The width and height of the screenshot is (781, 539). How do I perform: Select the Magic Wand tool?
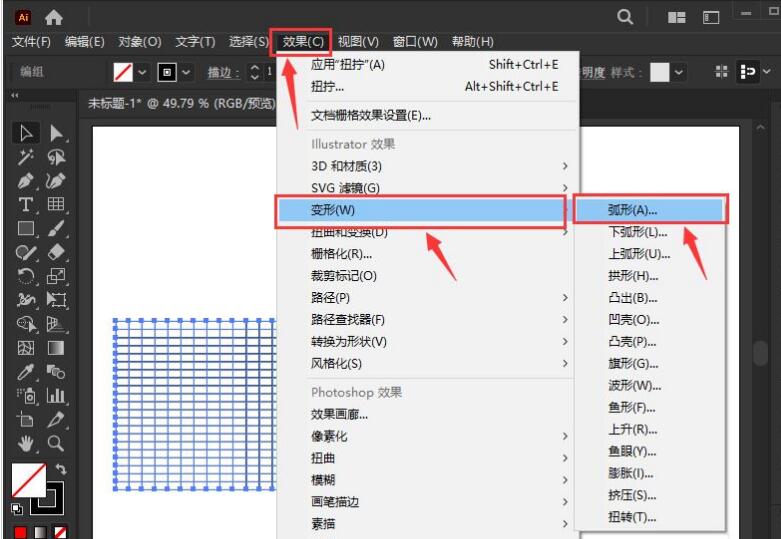pyautogui.click(x=27, y=158)
